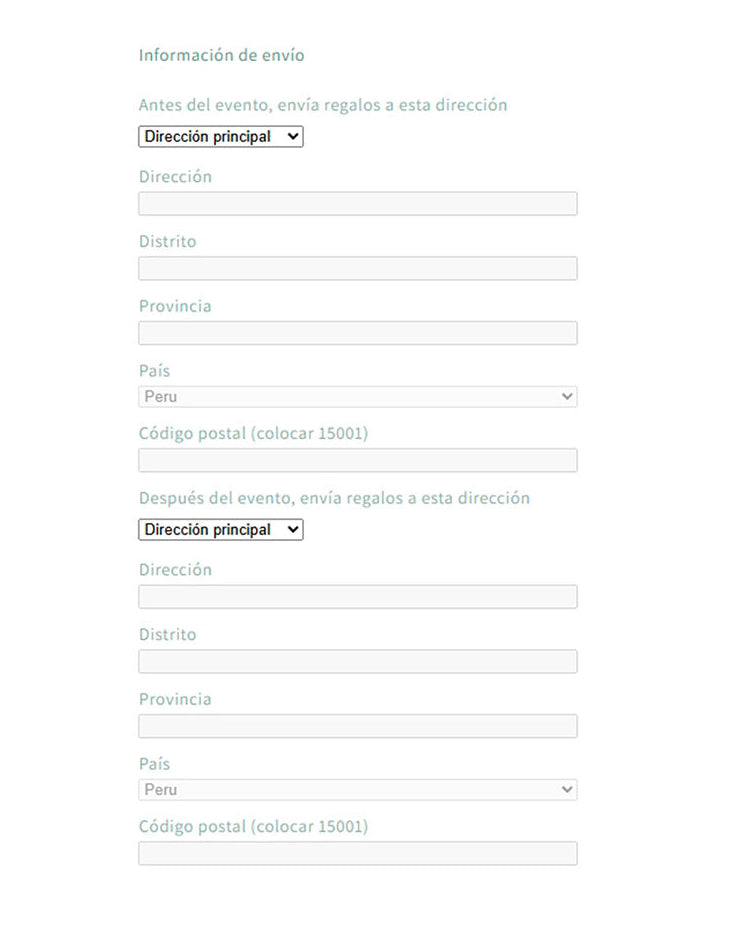Screen dimensions: 743x947
Task: Open the after-event "Dirección principal" dropdown
Action: pos(220,530)
